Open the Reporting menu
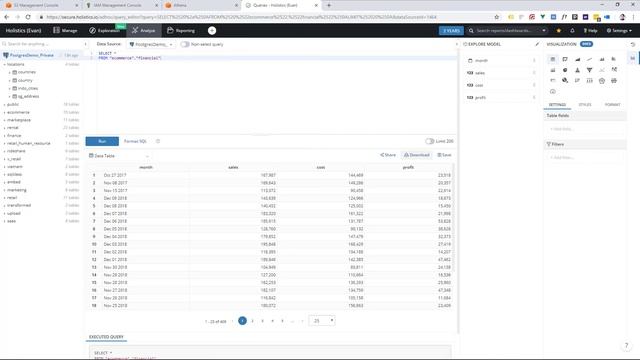The image size is (640, 360). coord(181,31)
